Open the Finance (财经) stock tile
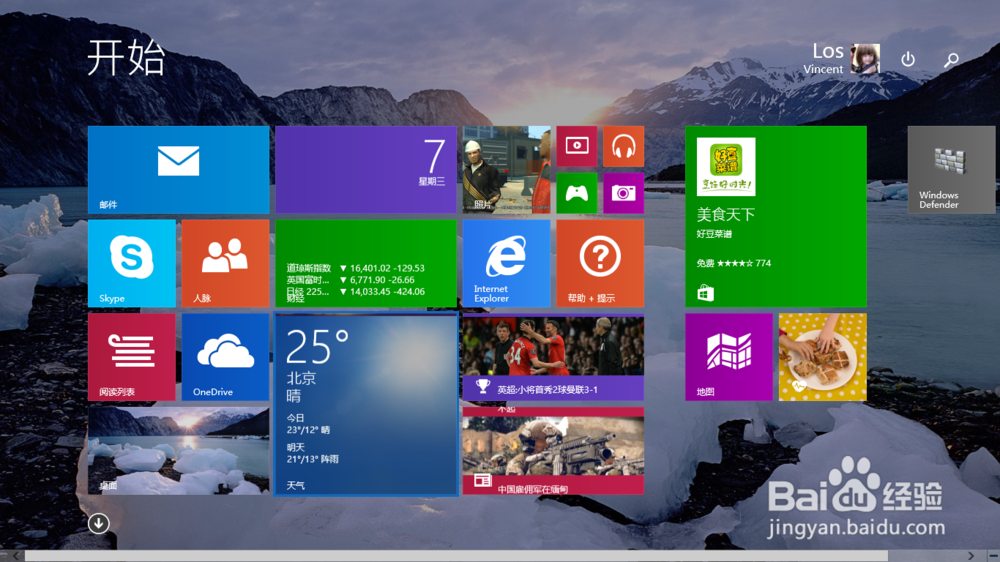The image size is (1000, 562). pos(366,263)
